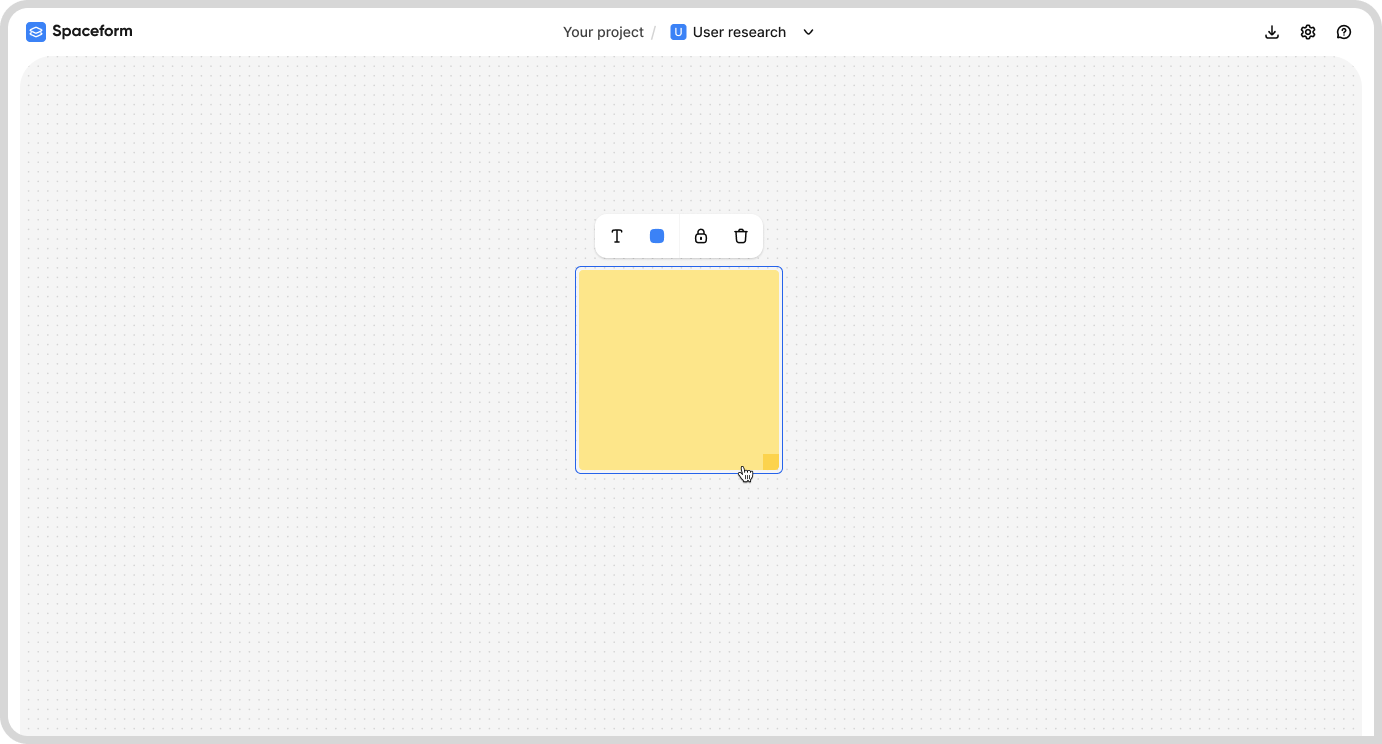Viewport: 1382px width, 744px height.
Task: Select the Text tool in the note toolbar
Action: 617,236
